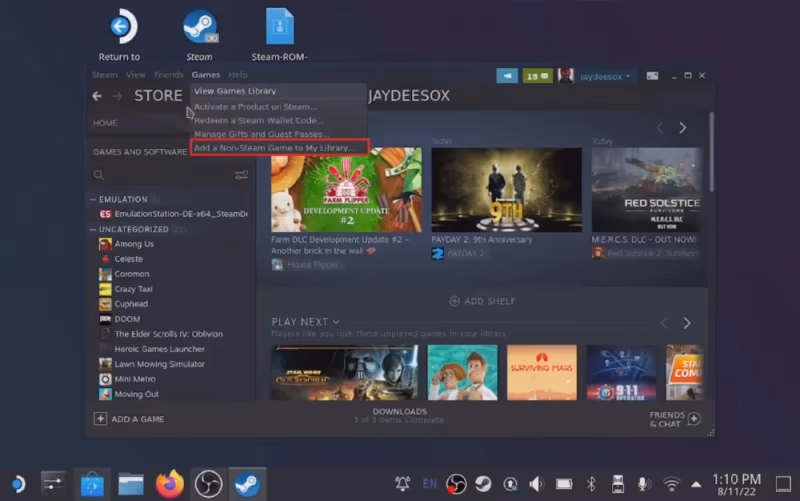
Task: Click the Steam taskbar window button
Action: pyautogui.click(x=247, y=484)
